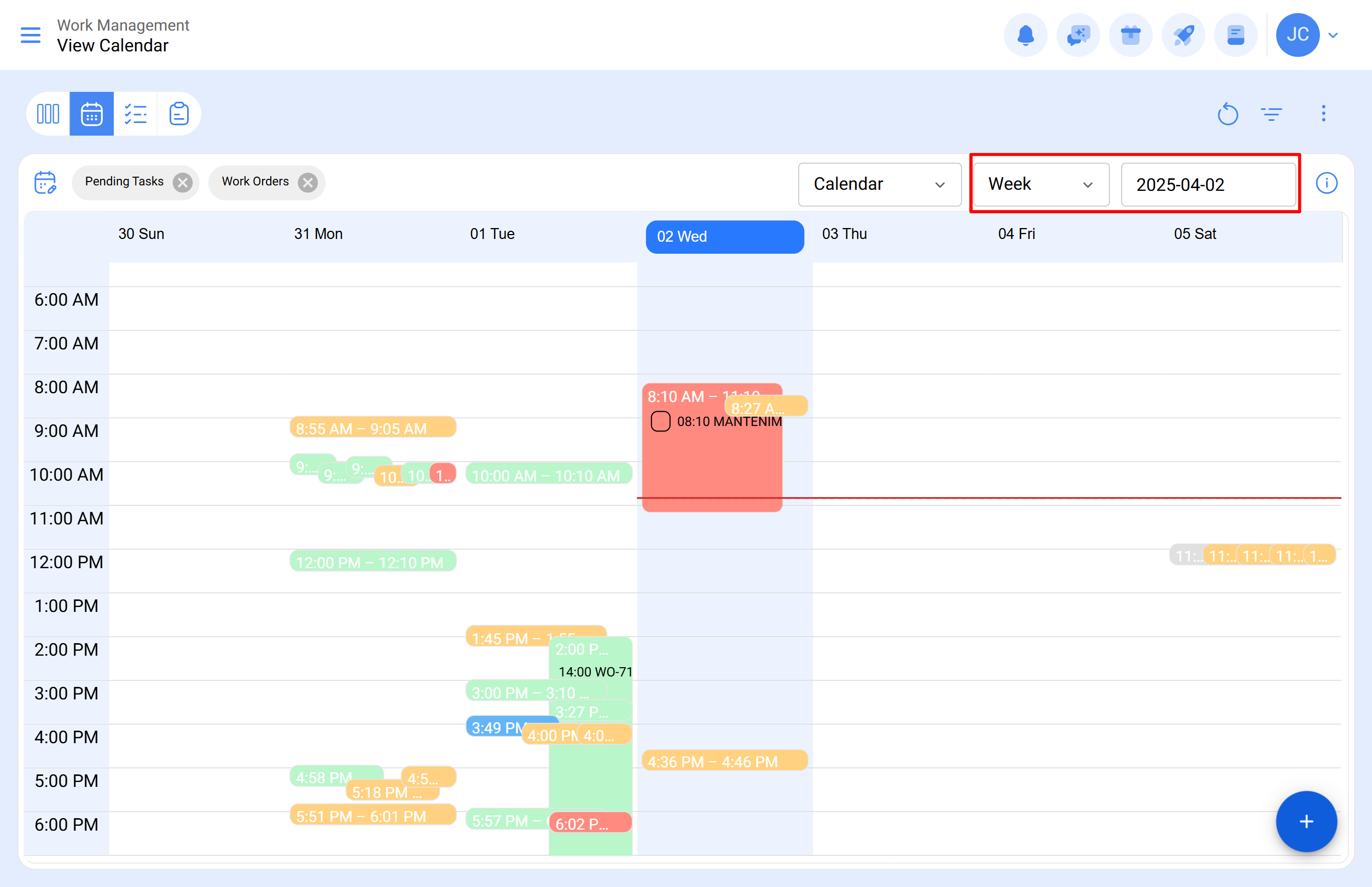1372x887 pixels.
Task: Open notifications bell
Action: [x=1025, y=35]
